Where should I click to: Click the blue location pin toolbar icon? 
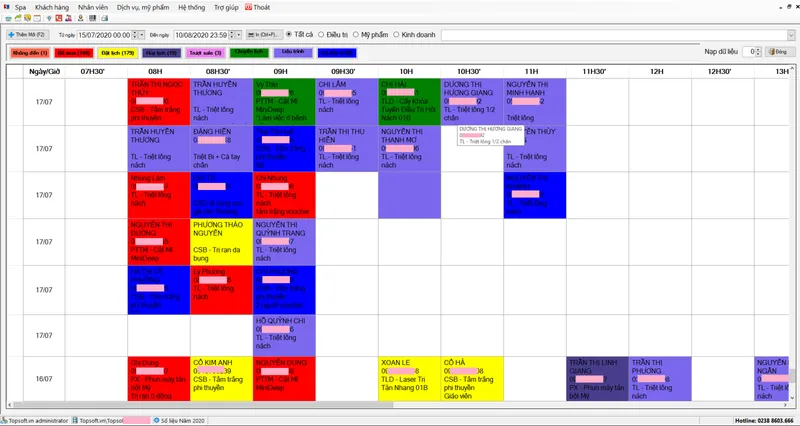(x=49, y=18)
